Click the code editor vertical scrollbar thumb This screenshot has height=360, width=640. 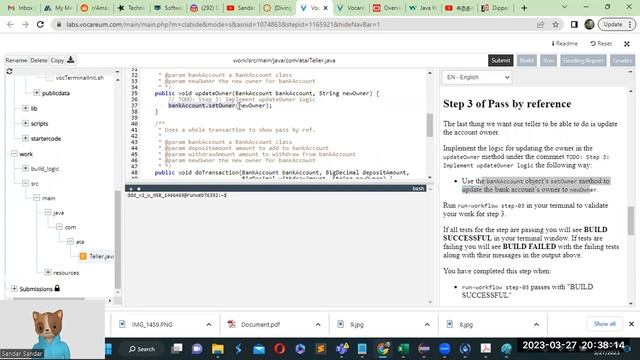429,125
